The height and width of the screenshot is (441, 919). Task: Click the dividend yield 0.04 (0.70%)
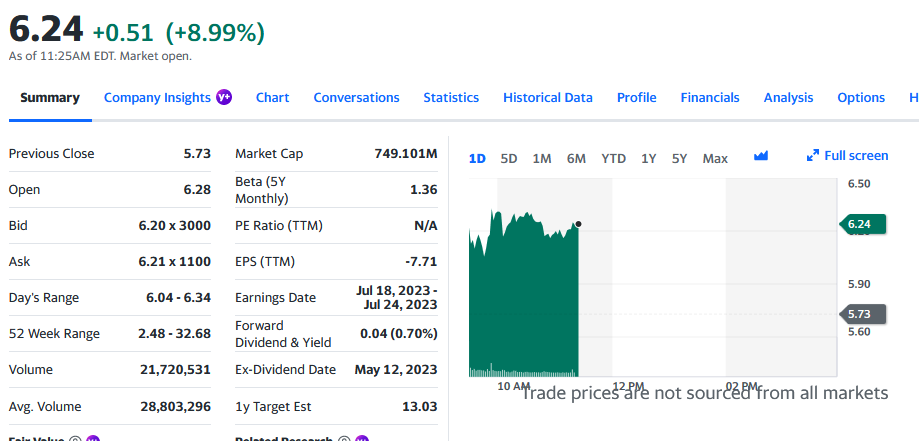[x=399, y=334]
